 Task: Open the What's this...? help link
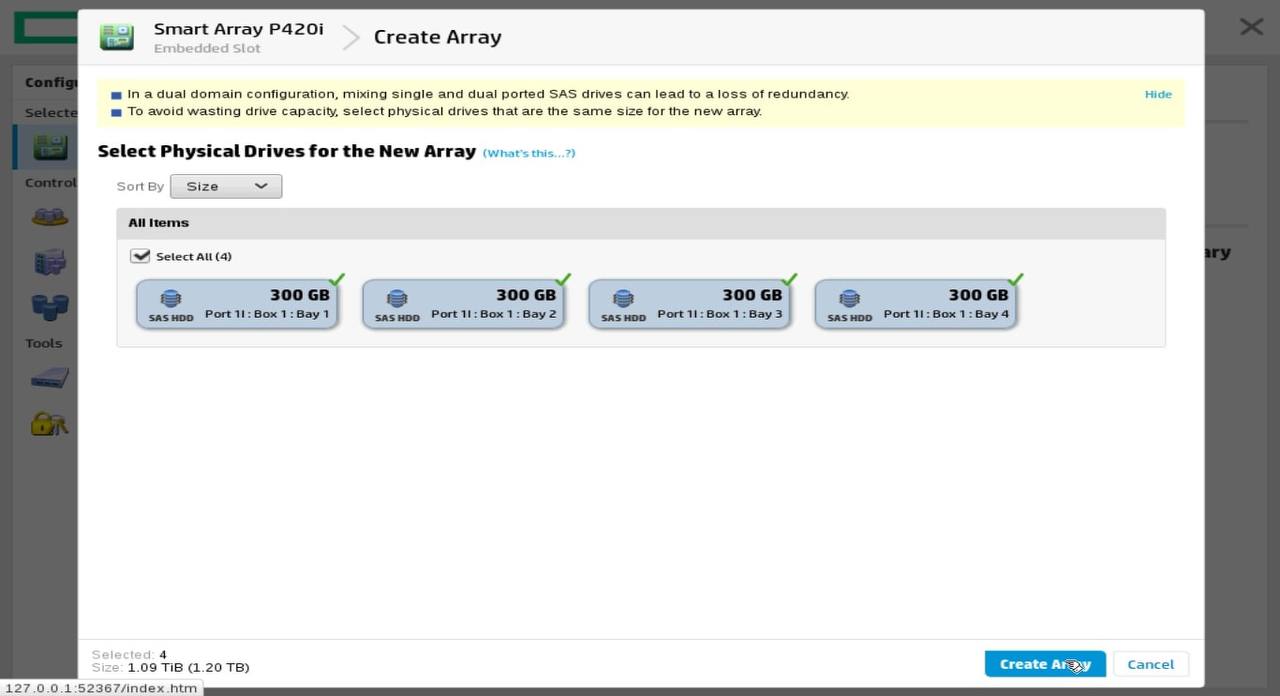point(529,153)
